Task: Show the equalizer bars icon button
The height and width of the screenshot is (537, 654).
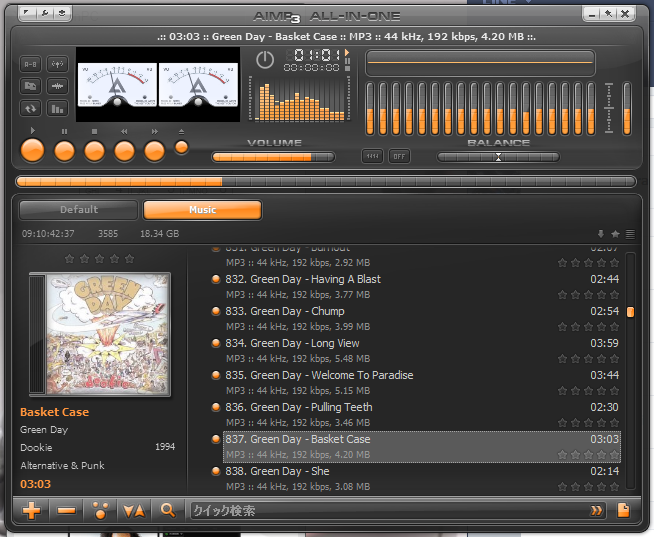Action: tap(57, 109)
